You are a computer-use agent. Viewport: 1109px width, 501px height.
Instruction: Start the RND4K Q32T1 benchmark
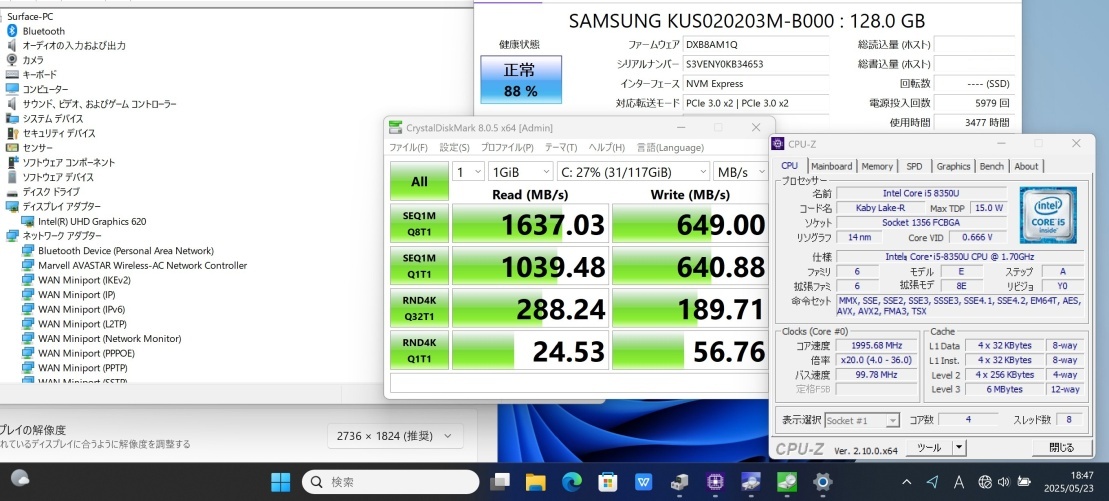tap(419, 308)
